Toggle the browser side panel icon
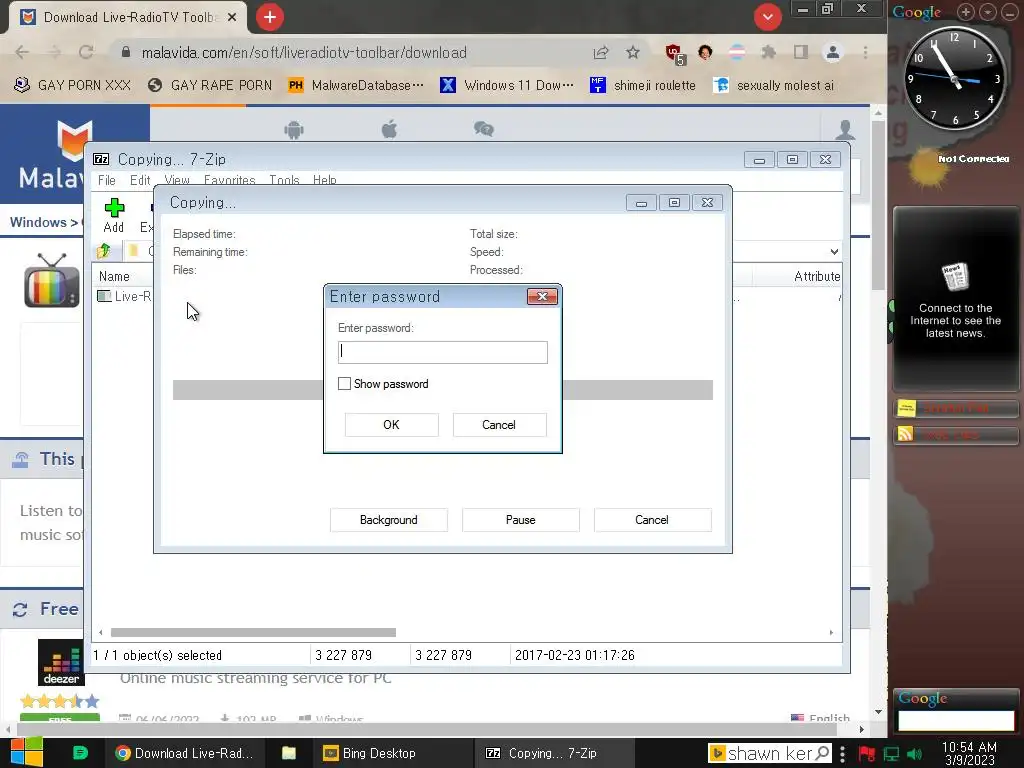 (801, 52)
